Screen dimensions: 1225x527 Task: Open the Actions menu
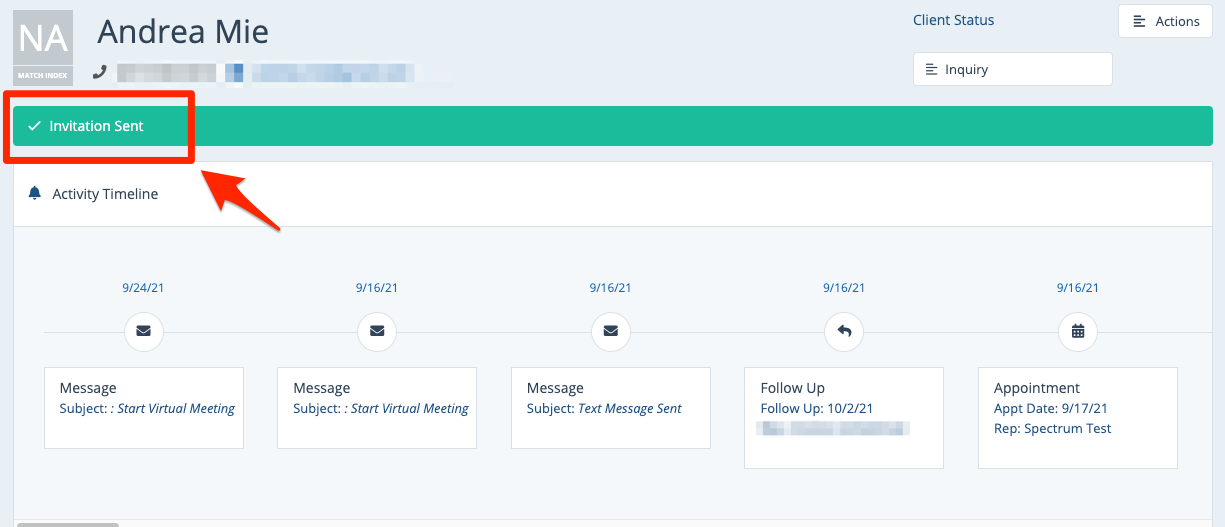click(1164, 21)
